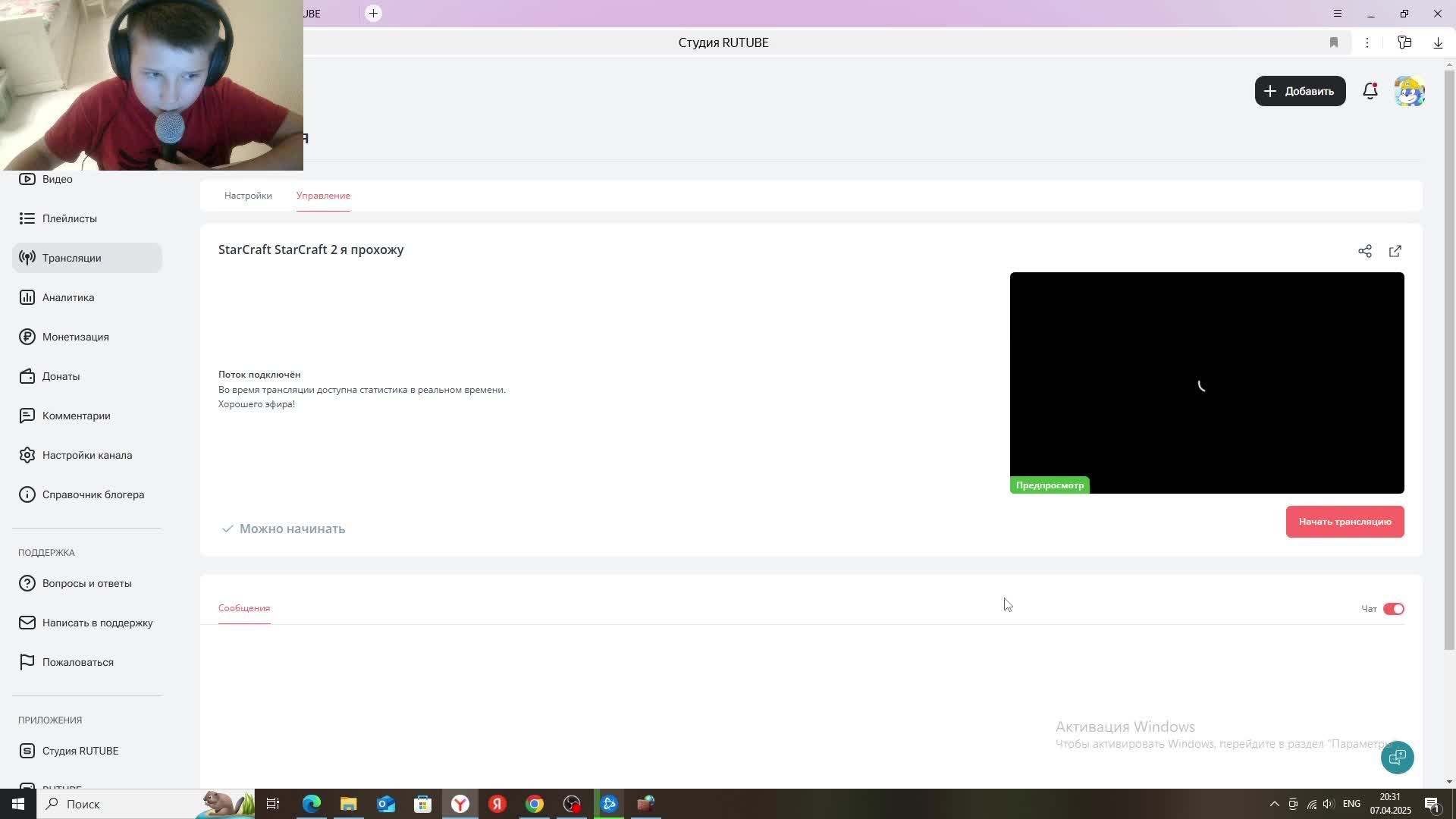Open notifications bell icon
Image resolution: width=1456 pixels, height=819 pixels.
(1370, 91)
